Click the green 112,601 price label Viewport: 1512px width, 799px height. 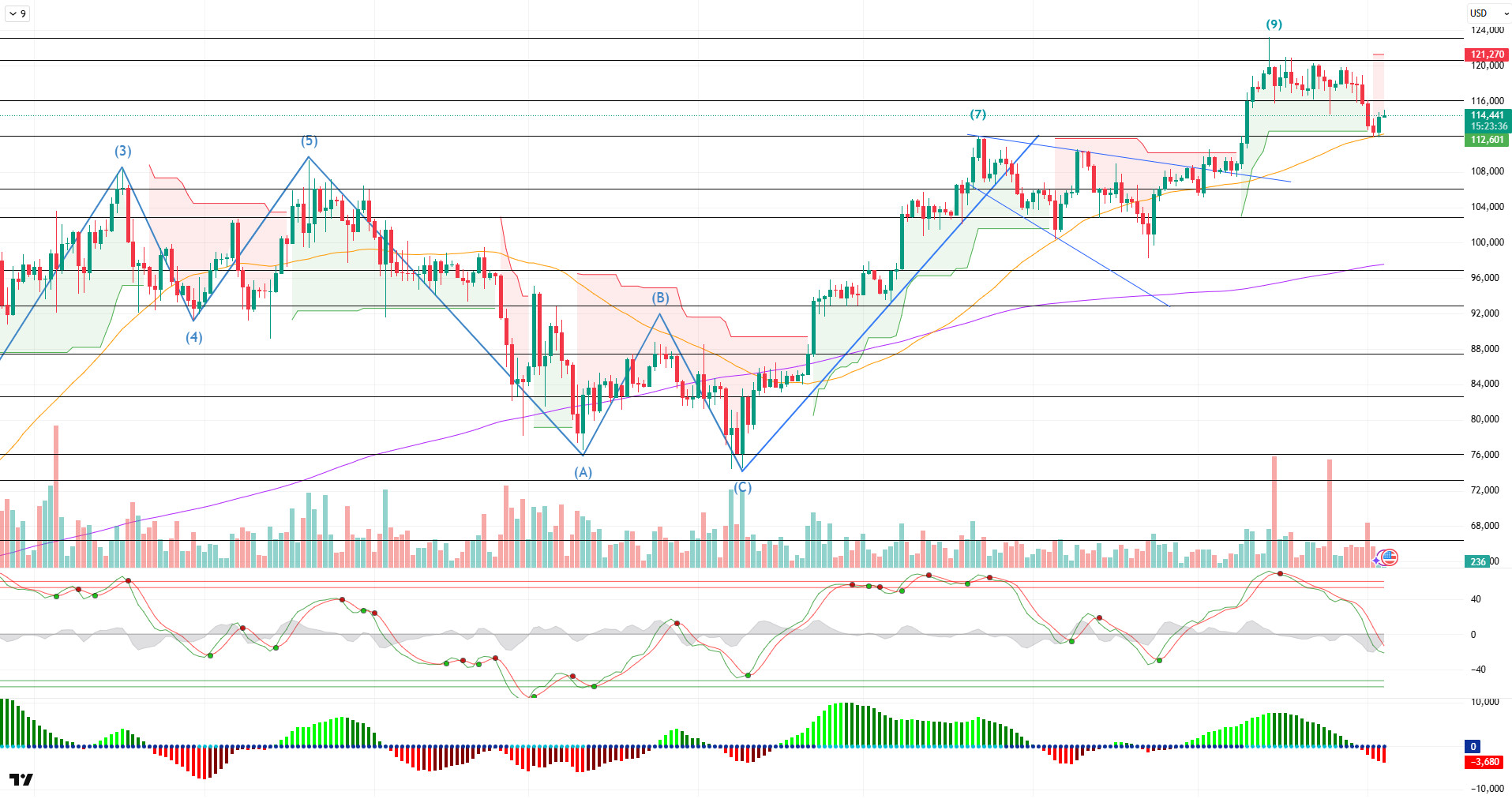pyautogui.click(x=1487, y=140)
